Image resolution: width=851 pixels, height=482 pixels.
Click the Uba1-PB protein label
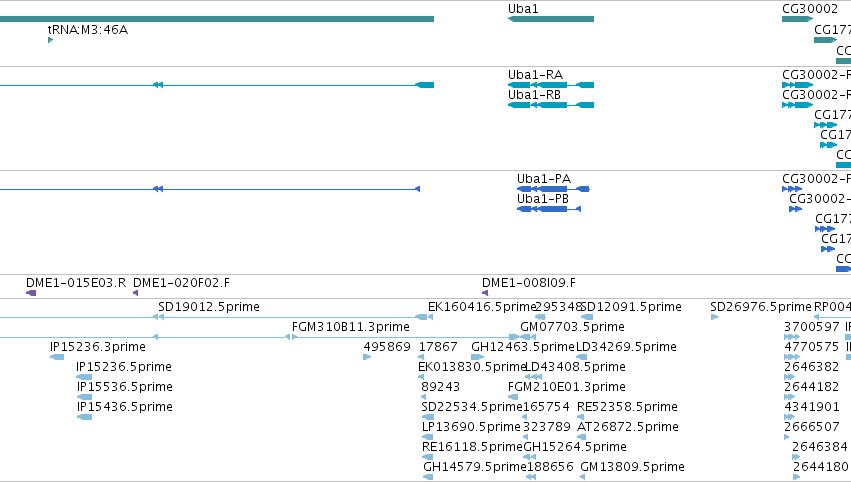coord(543,199)
